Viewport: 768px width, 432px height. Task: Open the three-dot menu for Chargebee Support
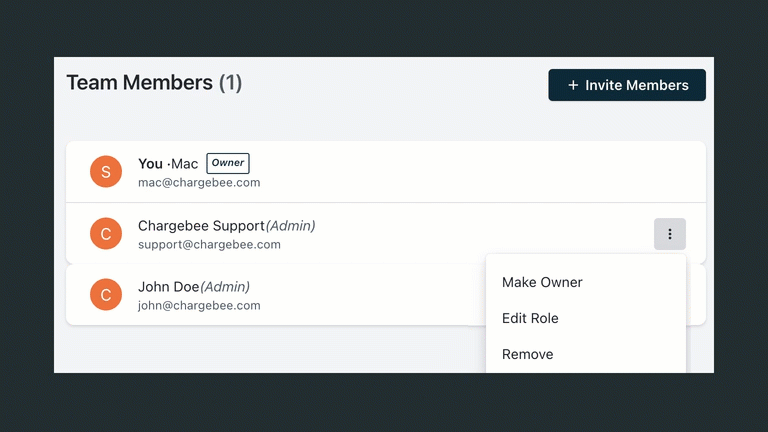[670, 234]
